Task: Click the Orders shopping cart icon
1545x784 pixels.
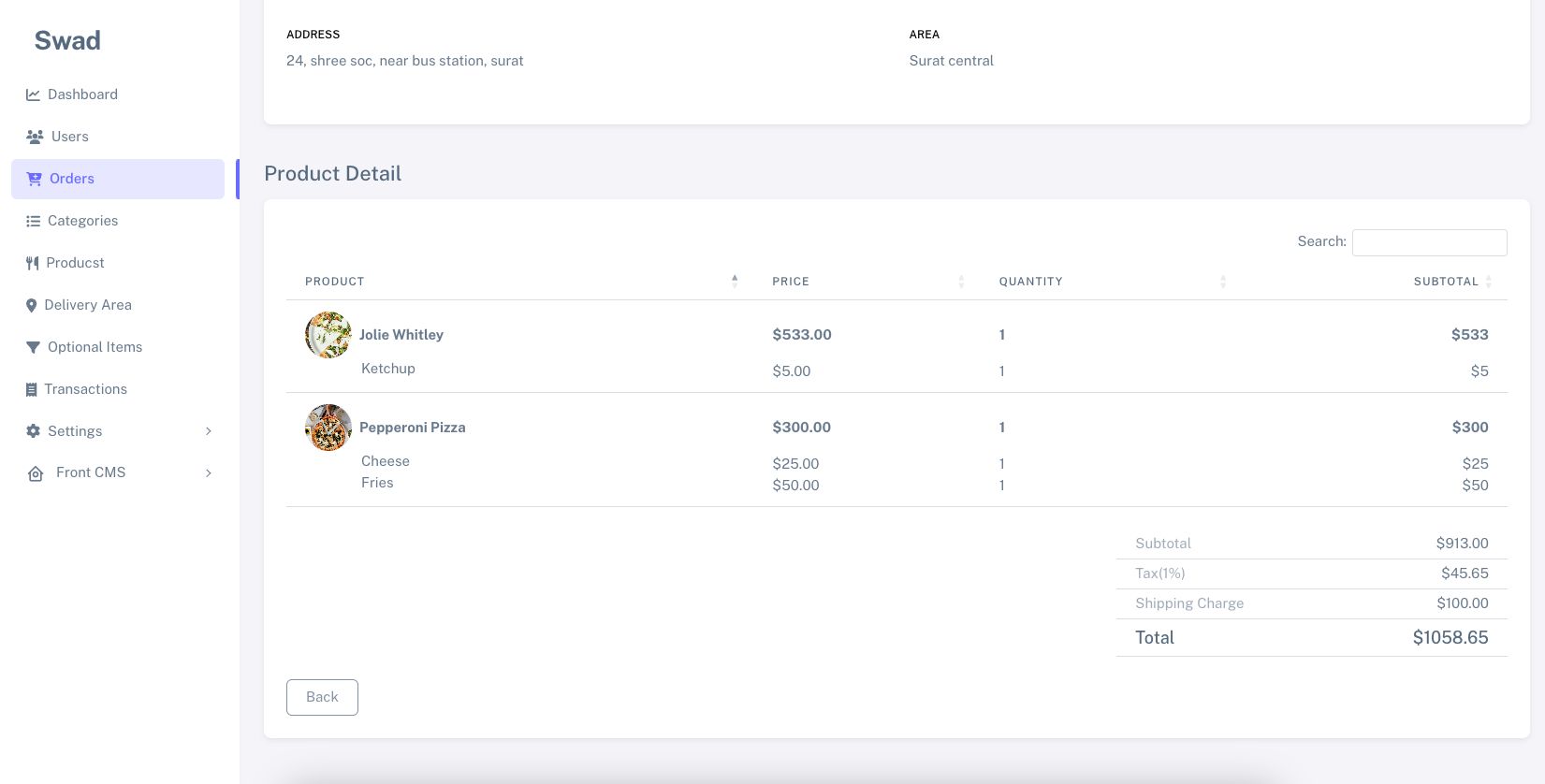Action: pyautogui.click(x=35, y=179)
